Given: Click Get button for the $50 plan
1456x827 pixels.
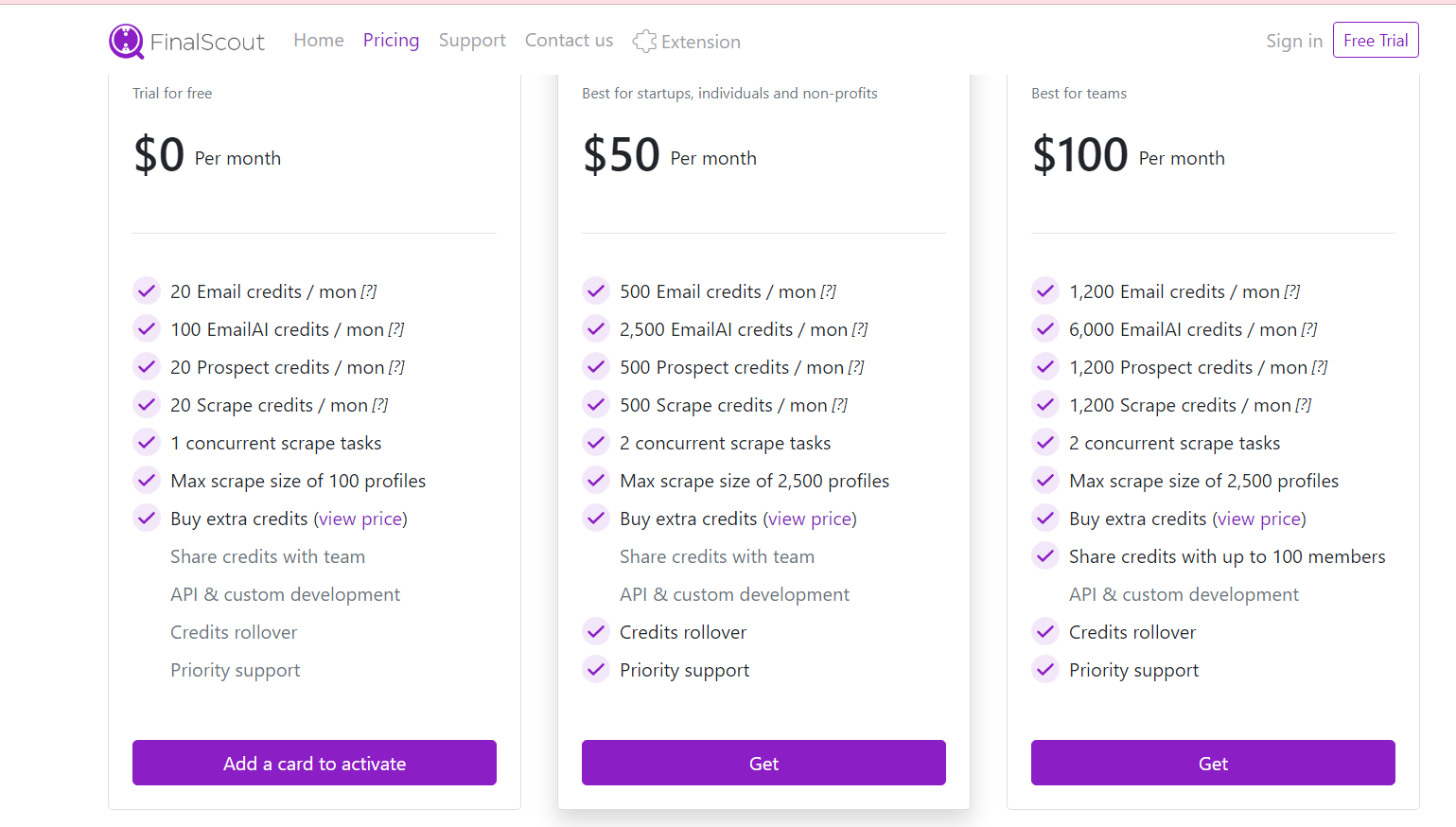Looking at the screenshot, I should (x=763, y=763).
